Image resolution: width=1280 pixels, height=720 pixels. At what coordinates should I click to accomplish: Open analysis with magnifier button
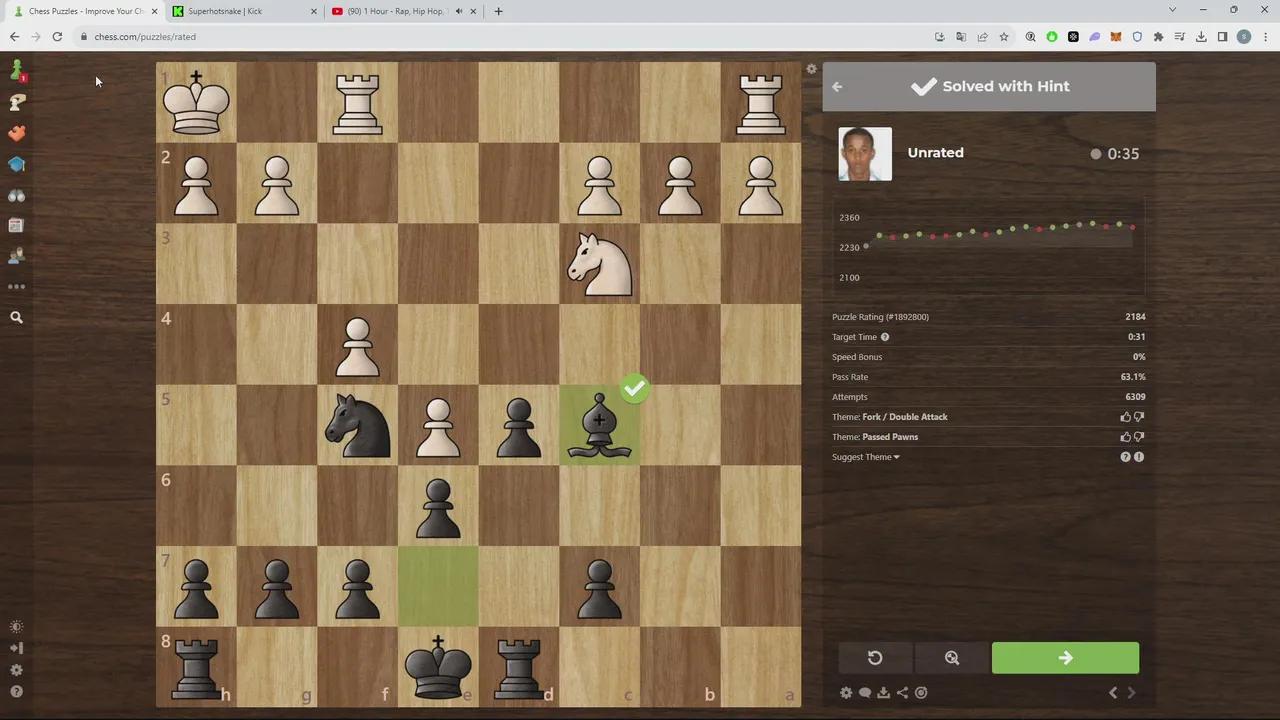coord(952,658)
